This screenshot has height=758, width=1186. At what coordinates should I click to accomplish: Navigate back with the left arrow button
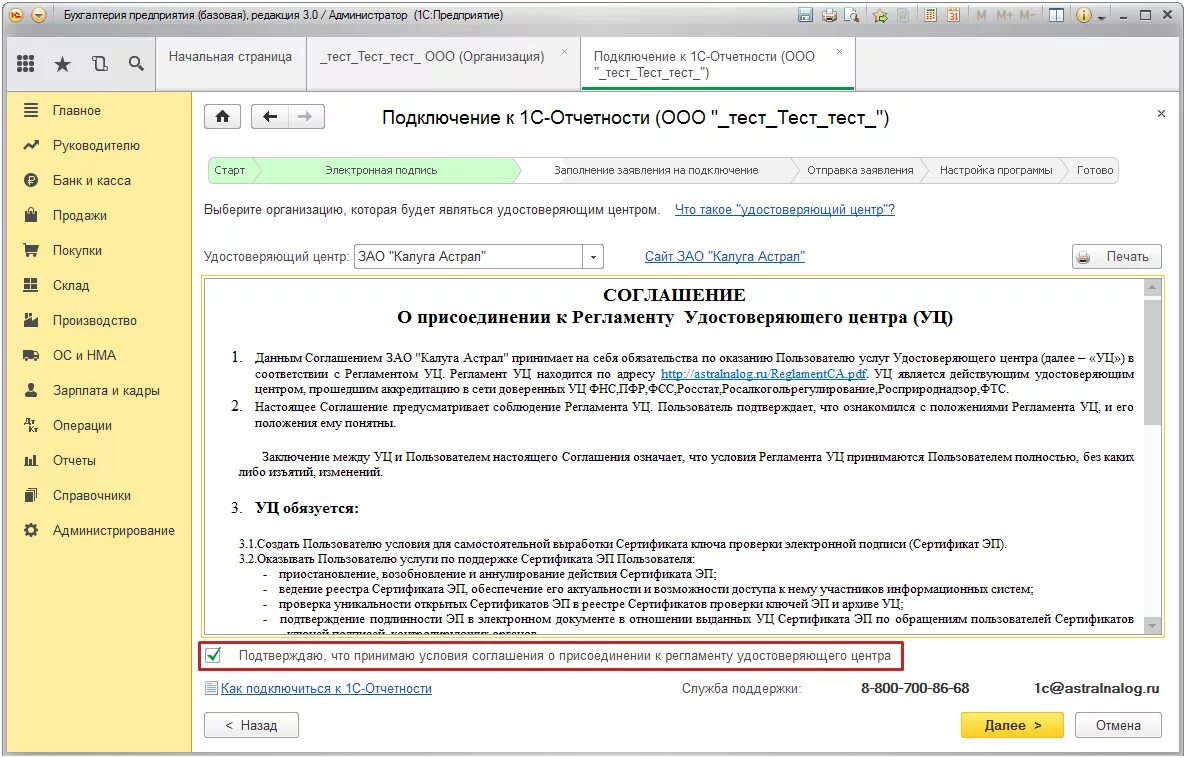point(269,116)
